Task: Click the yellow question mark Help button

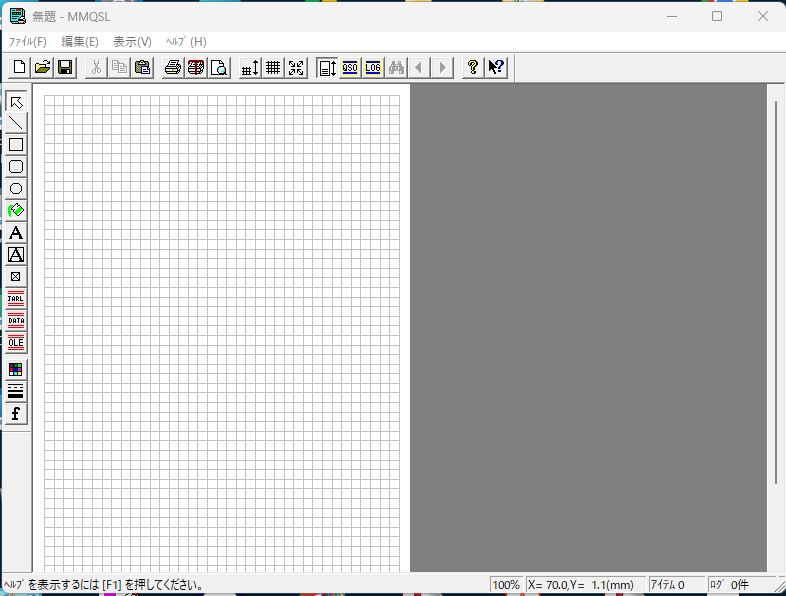Action: (x=473, y=68)
